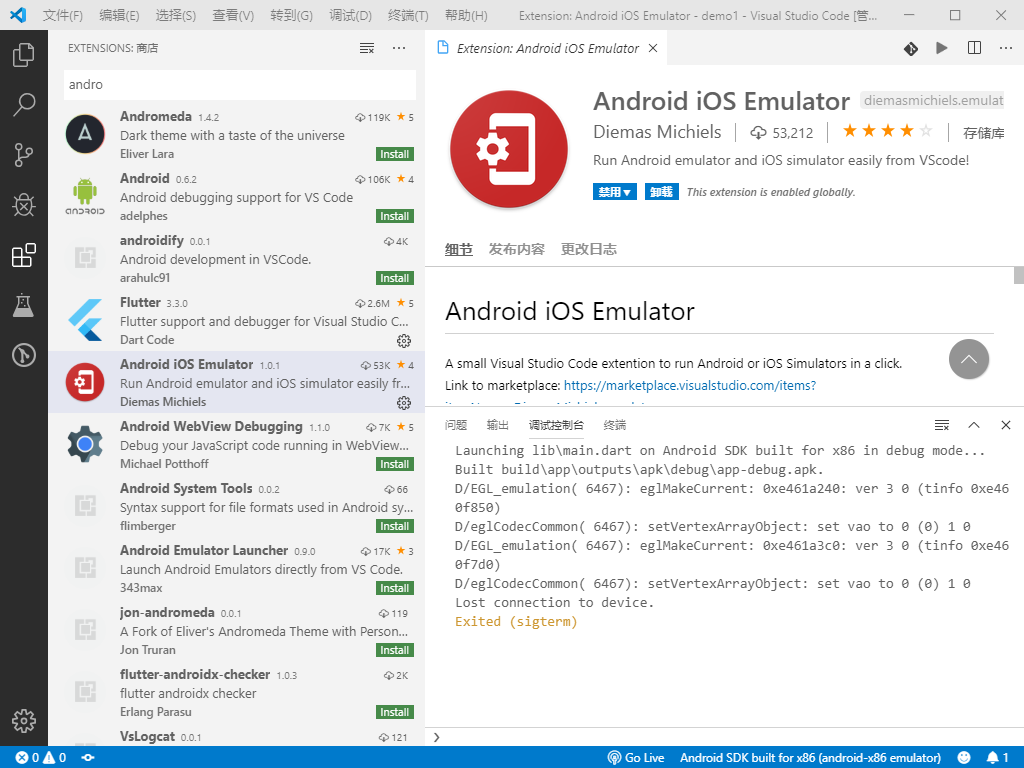Click the extensions search box containing andro
The height and width of the screenshot is (768, 1024).
point(240,85)
